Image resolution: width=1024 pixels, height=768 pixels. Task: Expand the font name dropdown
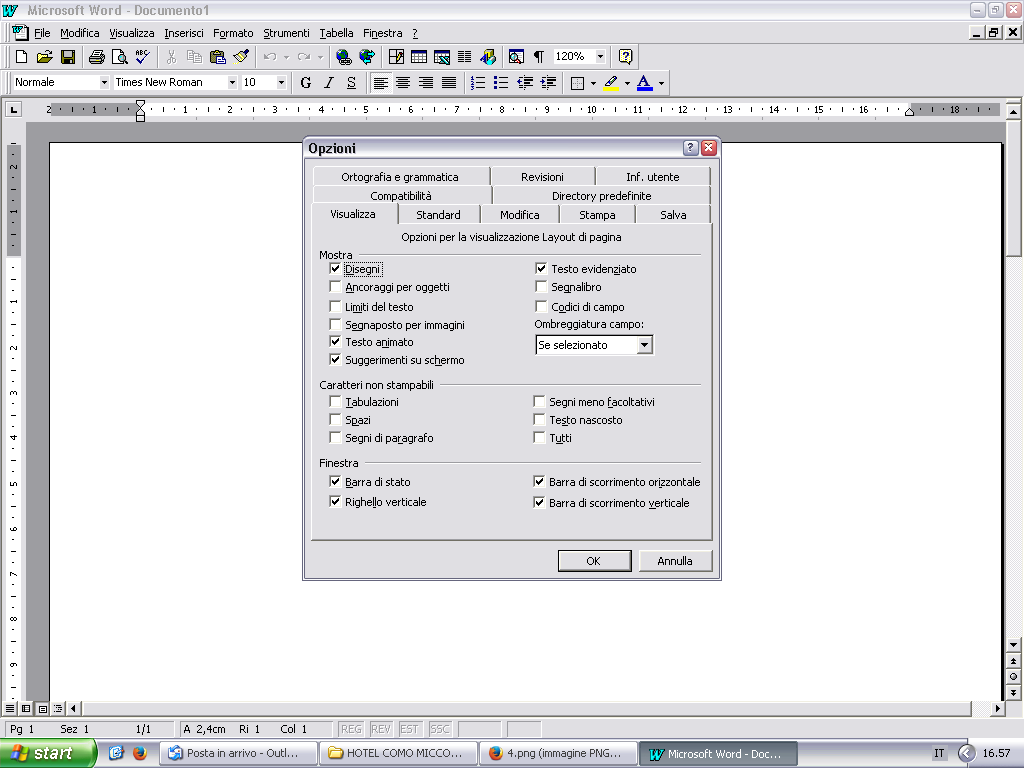(x=232, y=83)
